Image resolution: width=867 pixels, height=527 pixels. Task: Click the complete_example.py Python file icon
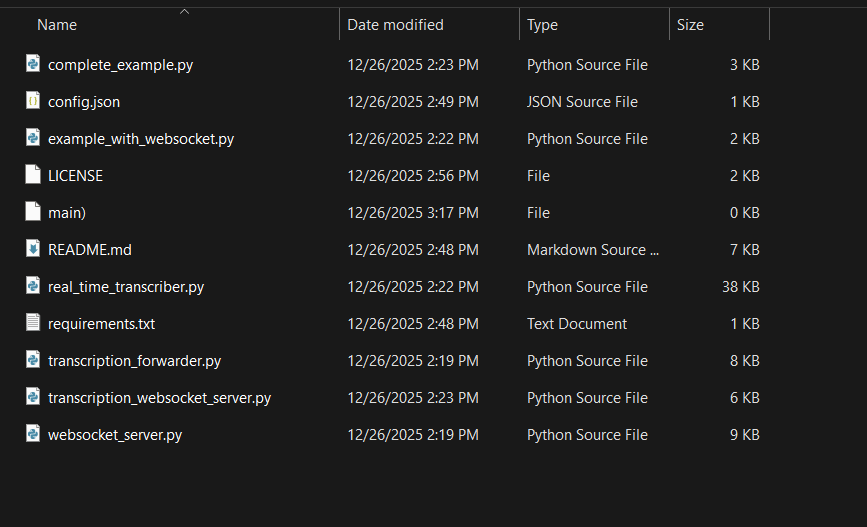point(33,64)
